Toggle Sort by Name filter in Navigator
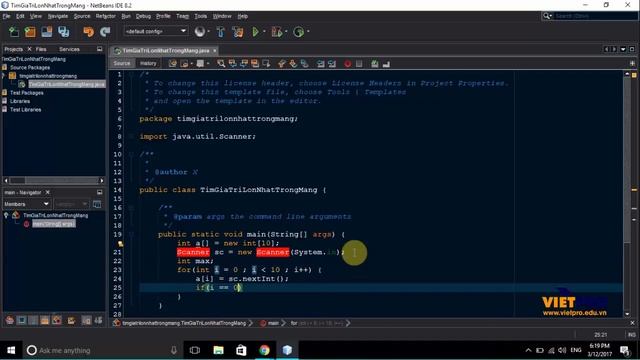The width and height of the screenshot is (640, 360). (x=87, y=320)
